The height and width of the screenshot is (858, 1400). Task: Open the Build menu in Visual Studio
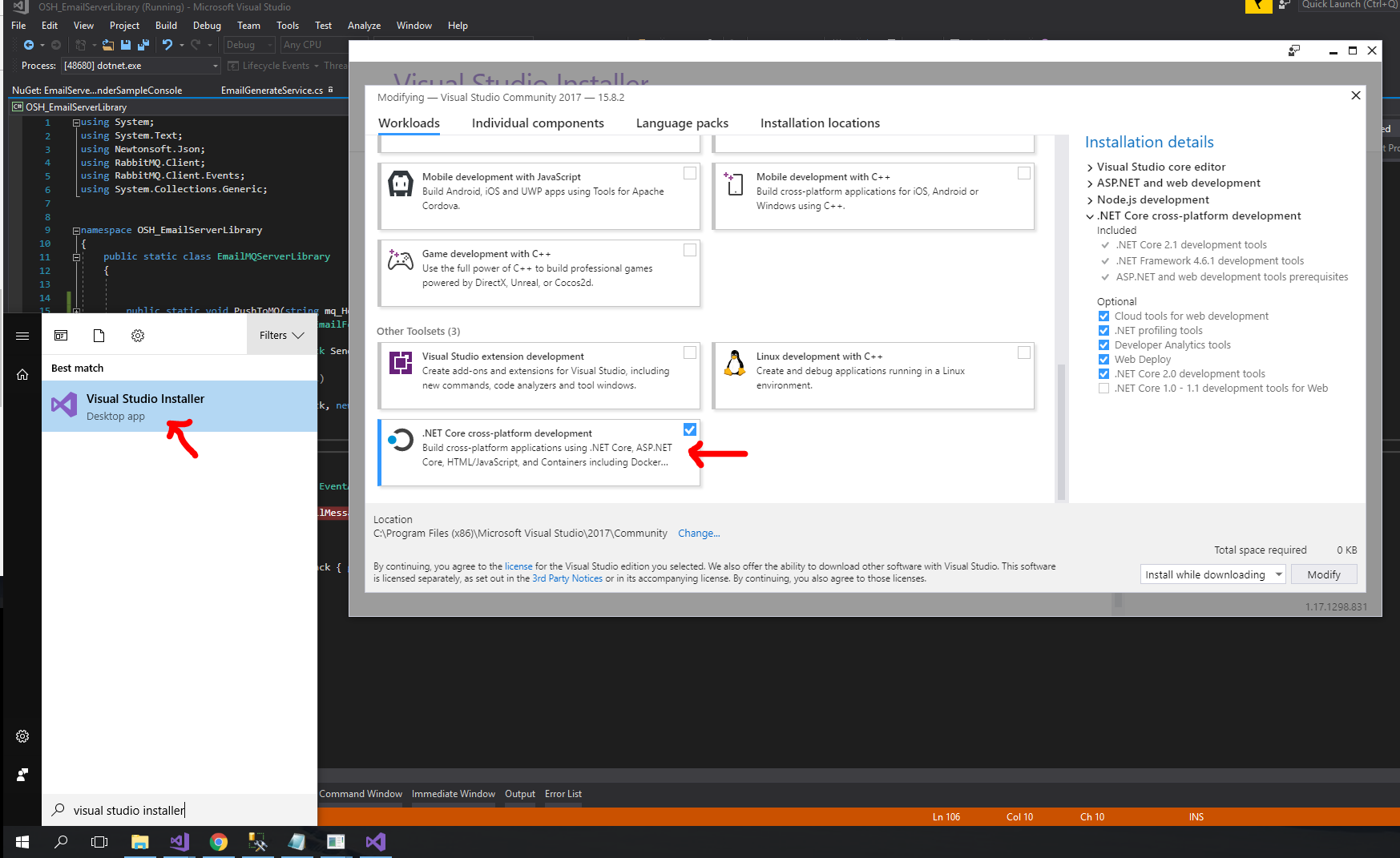pos(166,26)
